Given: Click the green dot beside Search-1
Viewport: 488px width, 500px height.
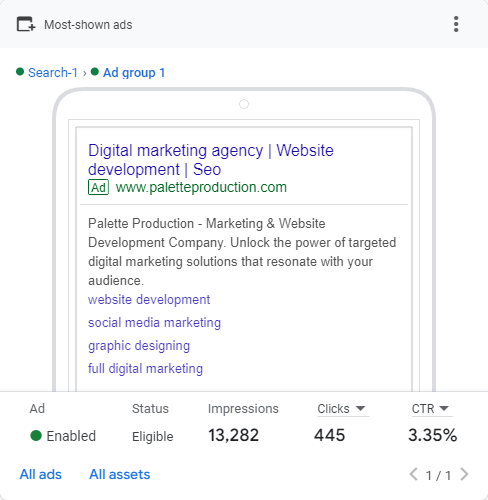Looking at the screenshot, I should click(20, 72).
